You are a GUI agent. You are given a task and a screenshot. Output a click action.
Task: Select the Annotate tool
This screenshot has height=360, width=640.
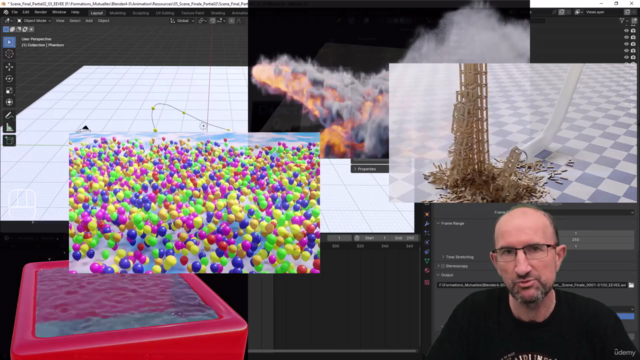(x=9, y=116)
